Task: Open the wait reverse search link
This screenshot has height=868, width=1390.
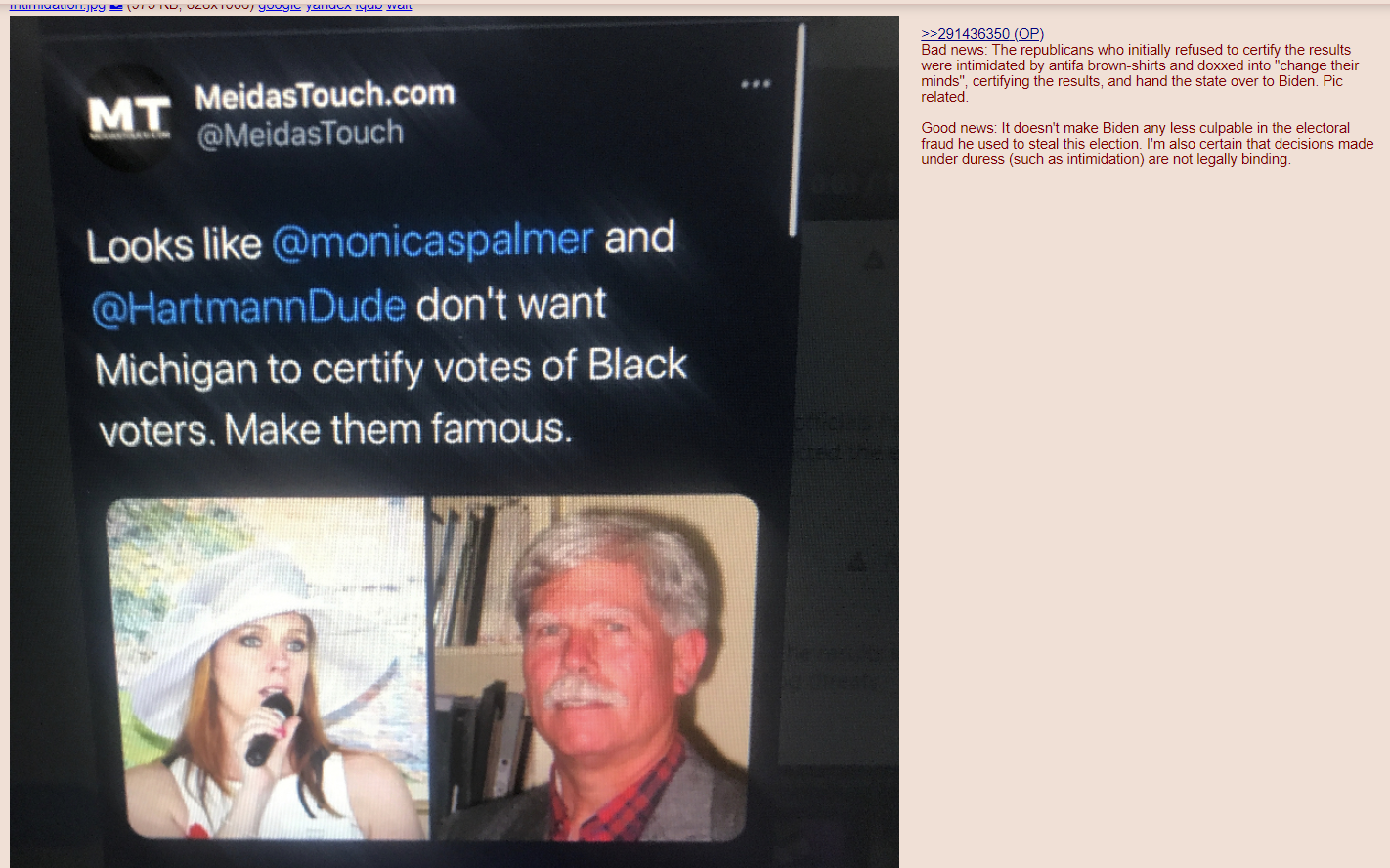Action: 399,6
